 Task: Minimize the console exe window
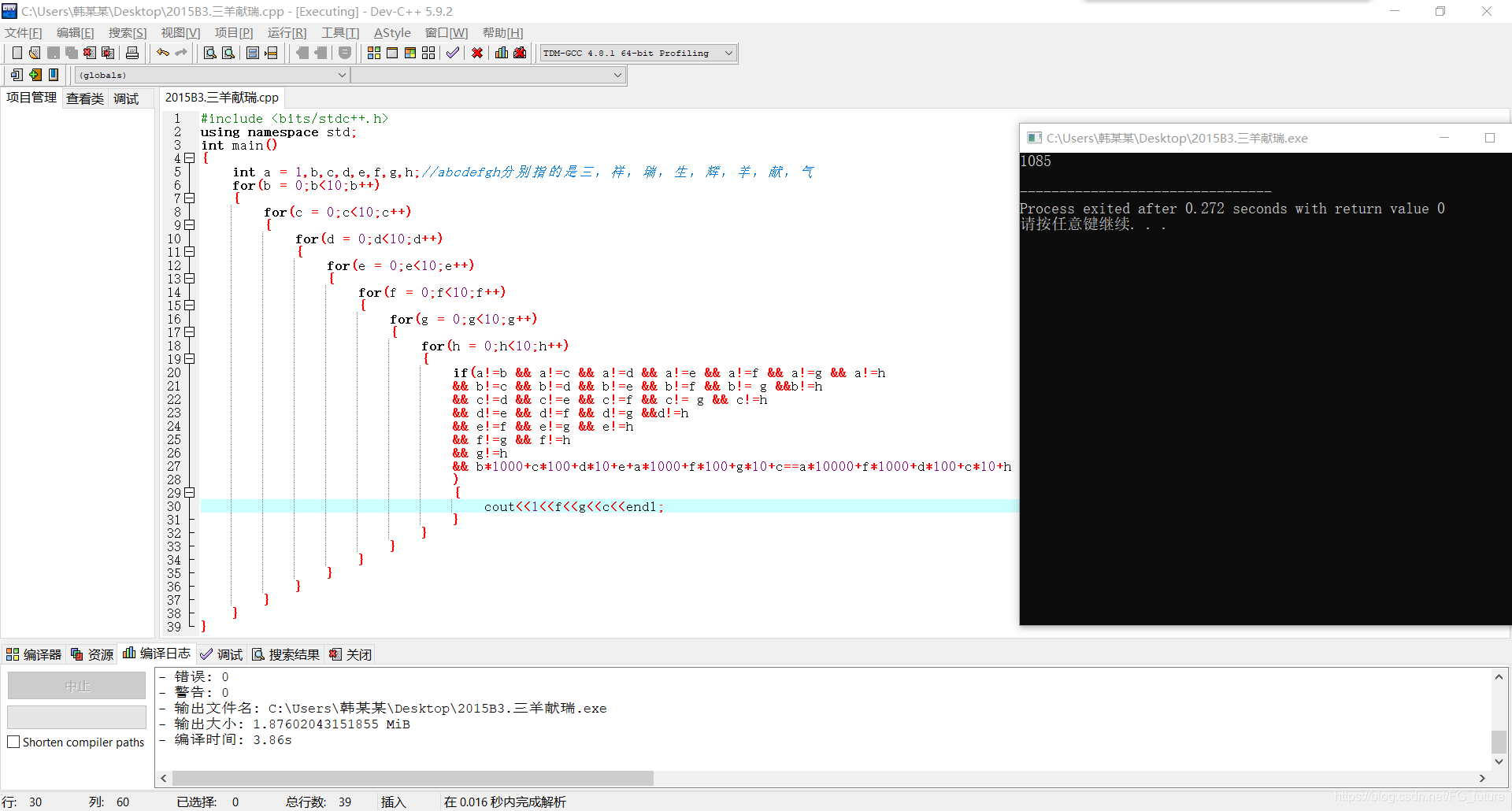(x=1444, y=138)
